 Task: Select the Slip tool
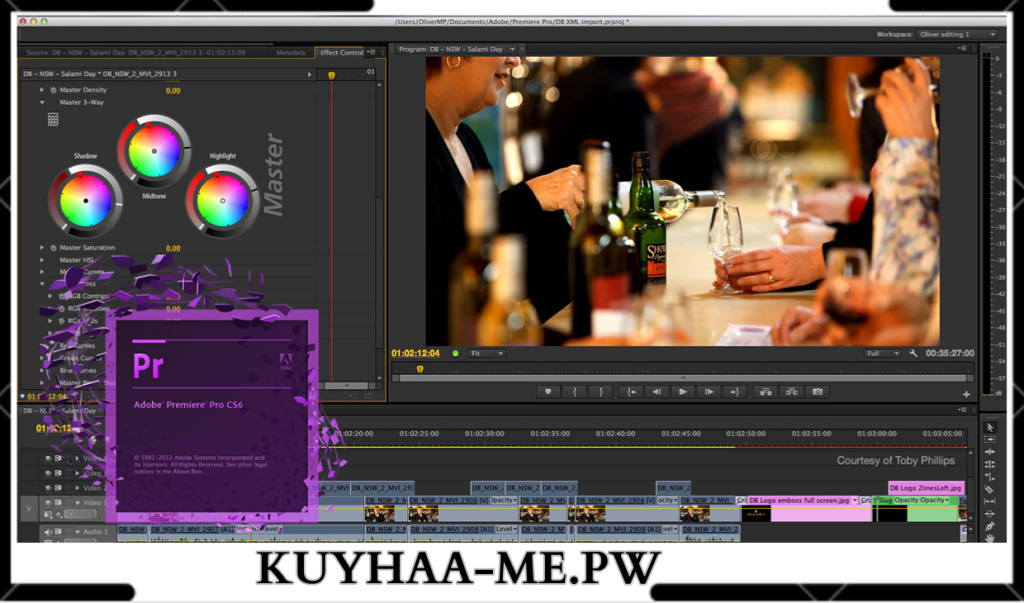989,502
